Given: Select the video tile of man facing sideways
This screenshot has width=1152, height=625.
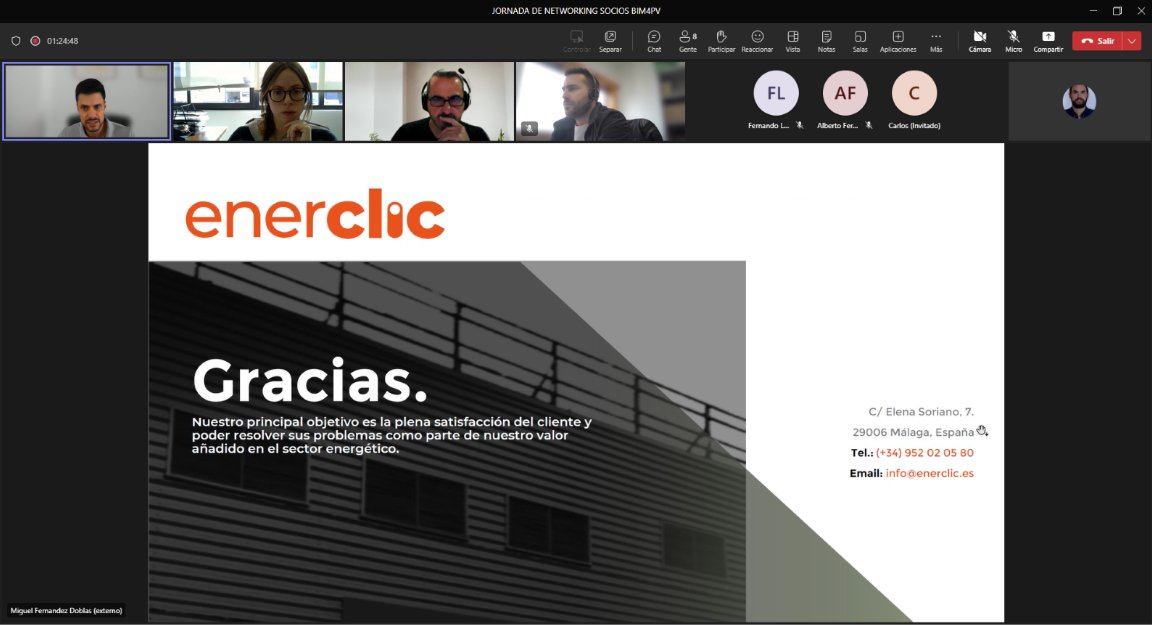Looking at the screenshot, I should point(600,101).
